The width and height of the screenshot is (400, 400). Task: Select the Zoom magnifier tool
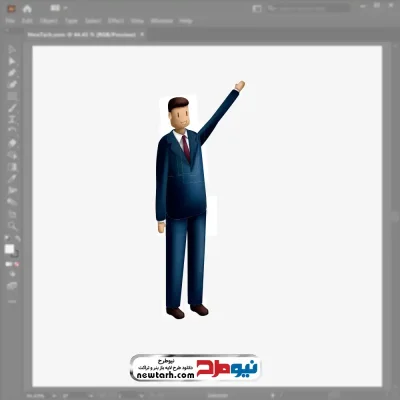(12, 226)
